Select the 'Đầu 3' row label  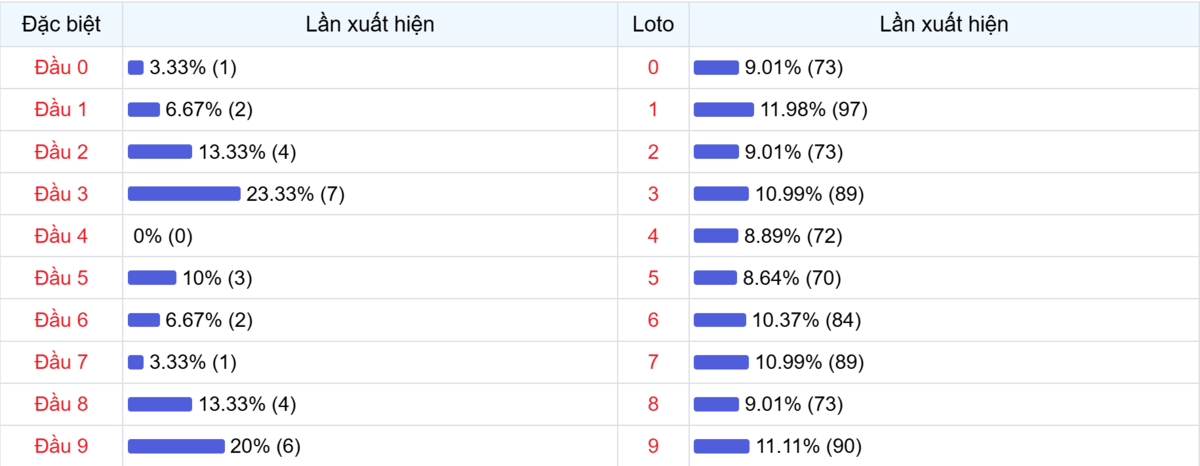61,194
